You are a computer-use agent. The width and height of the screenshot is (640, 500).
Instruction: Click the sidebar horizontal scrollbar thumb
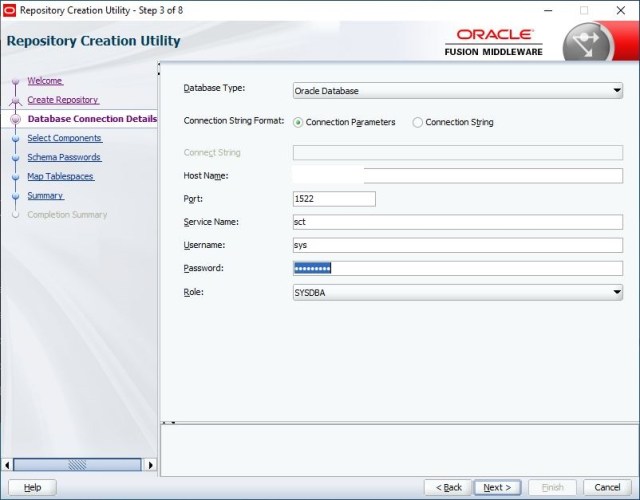tap(77, 465)
